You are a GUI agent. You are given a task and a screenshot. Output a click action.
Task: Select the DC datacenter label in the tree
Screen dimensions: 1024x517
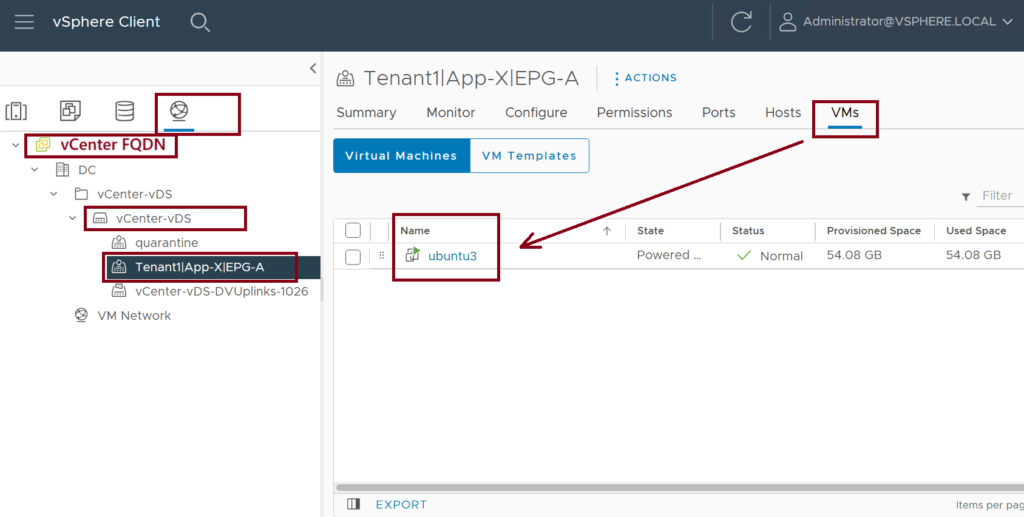87,170
